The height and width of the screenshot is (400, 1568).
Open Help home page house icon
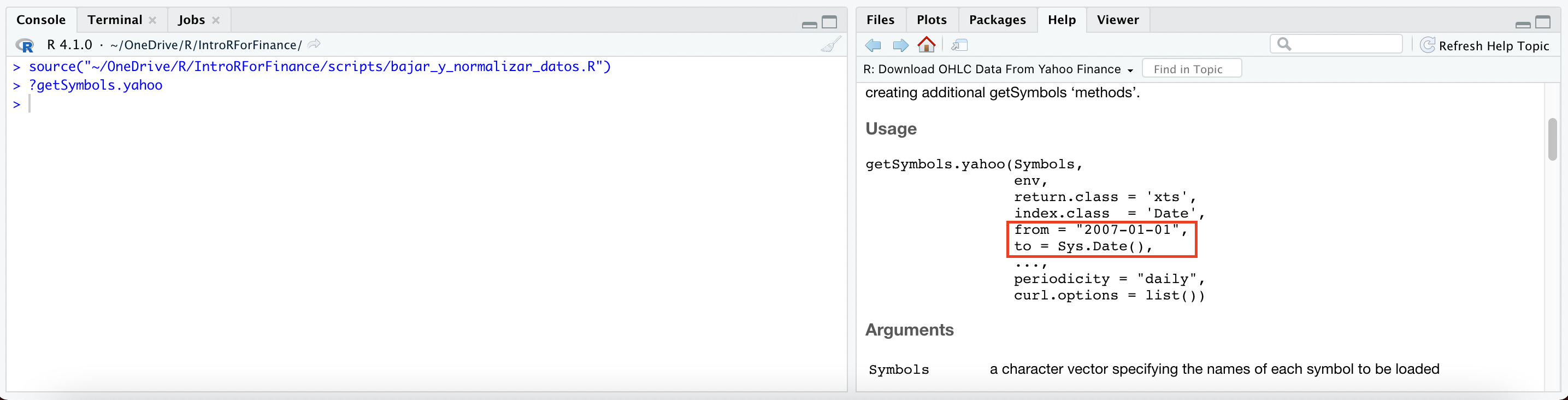pos(927,44)
